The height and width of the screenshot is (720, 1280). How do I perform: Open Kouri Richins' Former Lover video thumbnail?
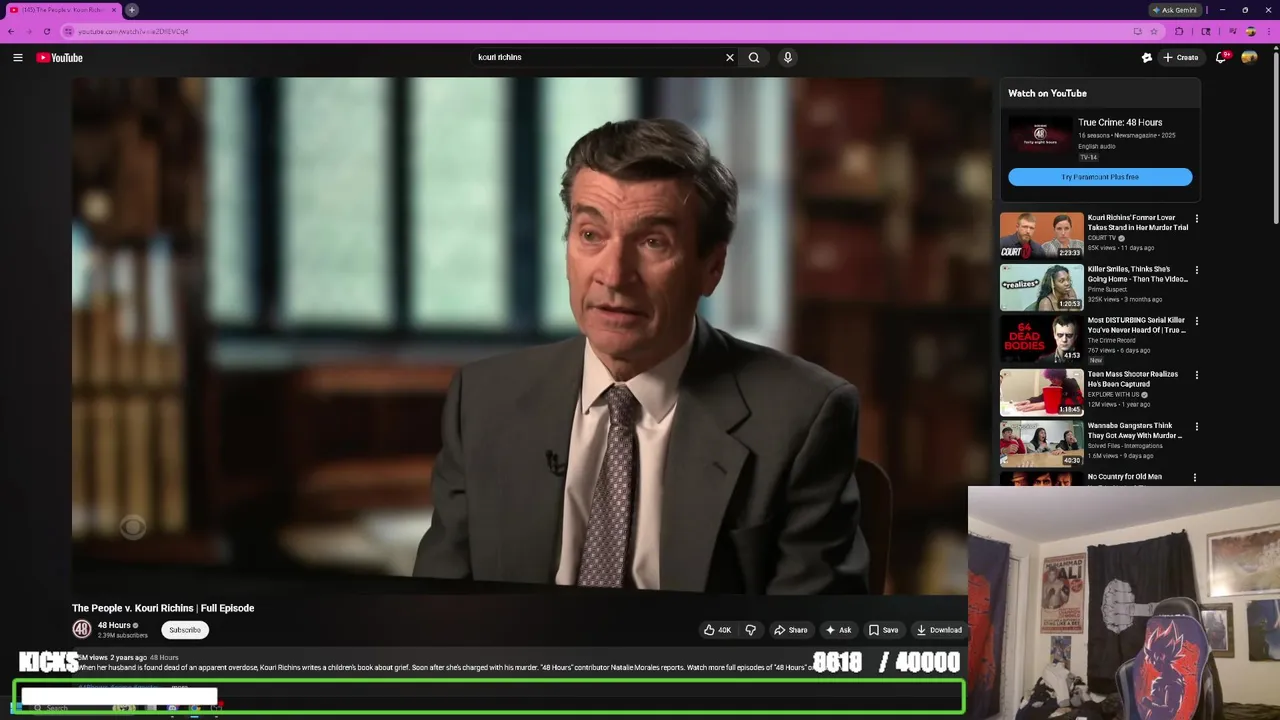[x=1042, y=236]
